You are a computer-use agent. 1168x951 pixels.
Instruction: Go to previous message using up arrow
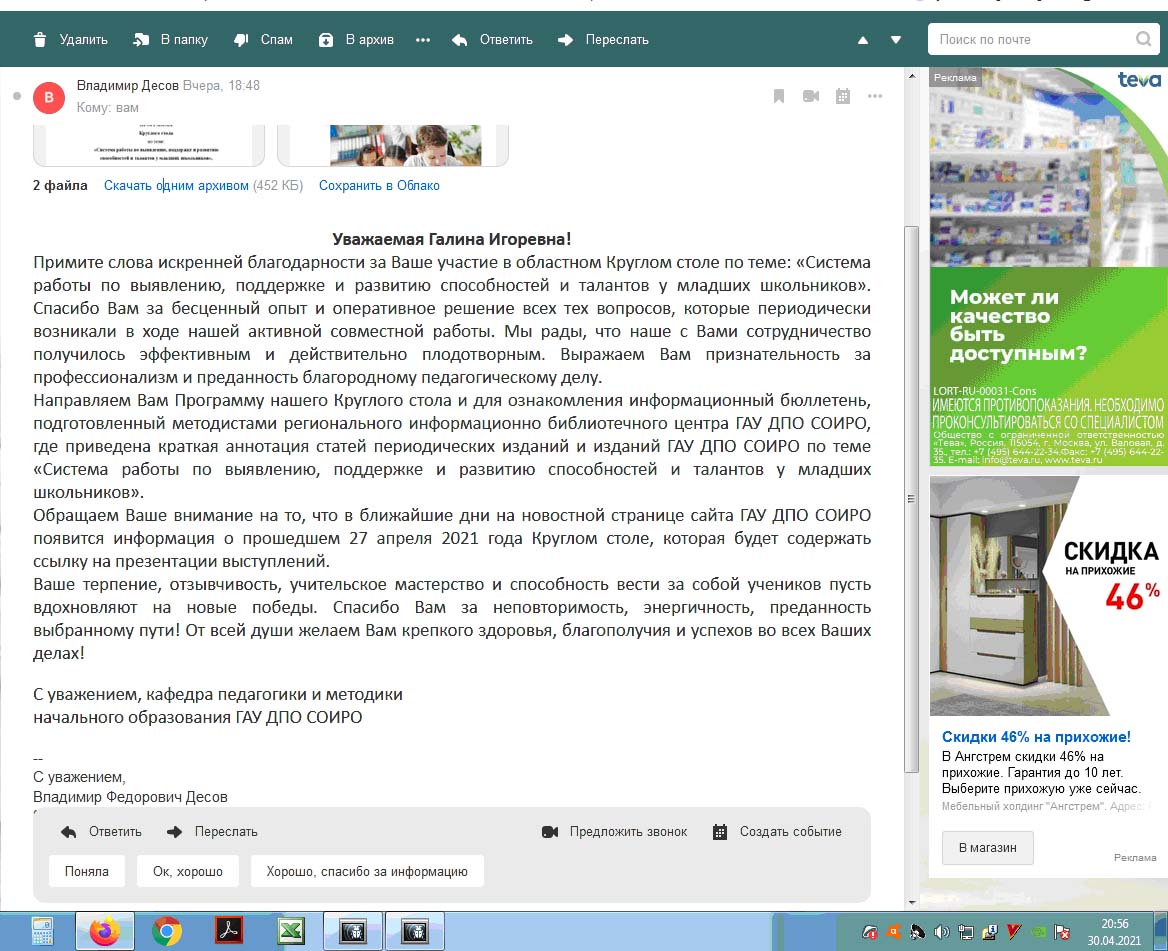pos(863,40)
